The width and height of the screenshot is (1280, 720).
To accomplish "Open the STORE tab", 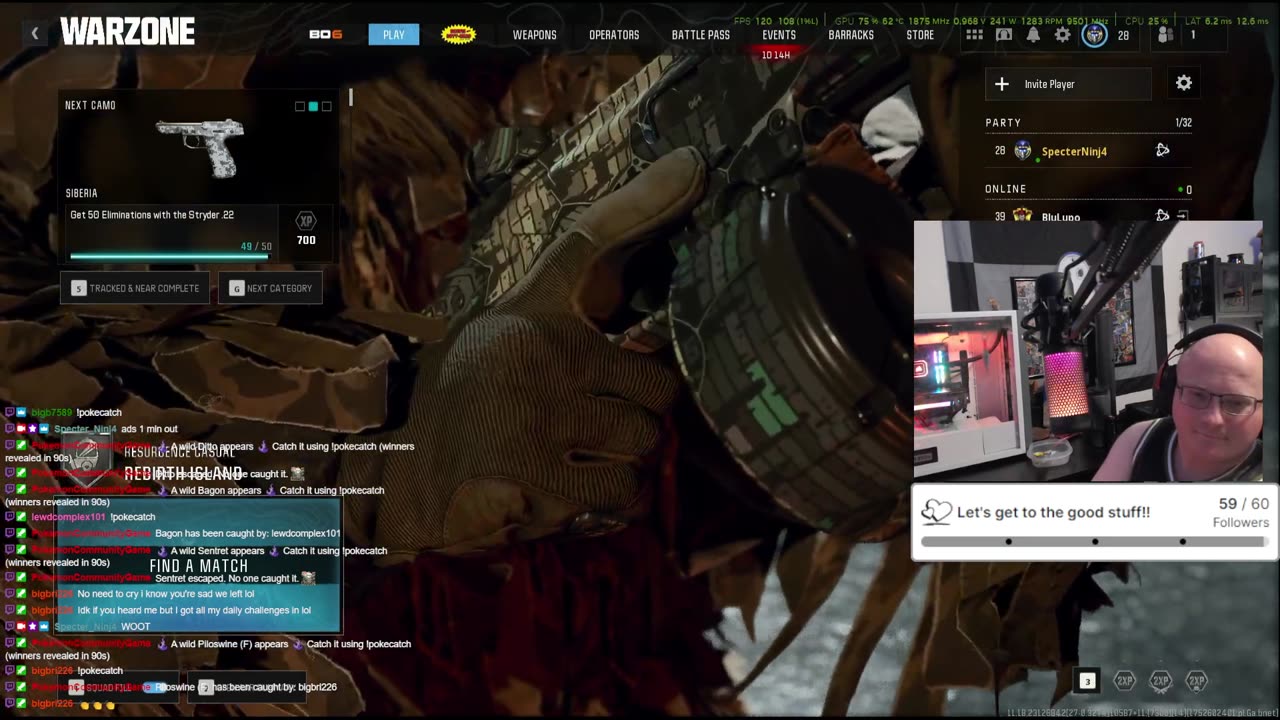I will coord(920,34).
